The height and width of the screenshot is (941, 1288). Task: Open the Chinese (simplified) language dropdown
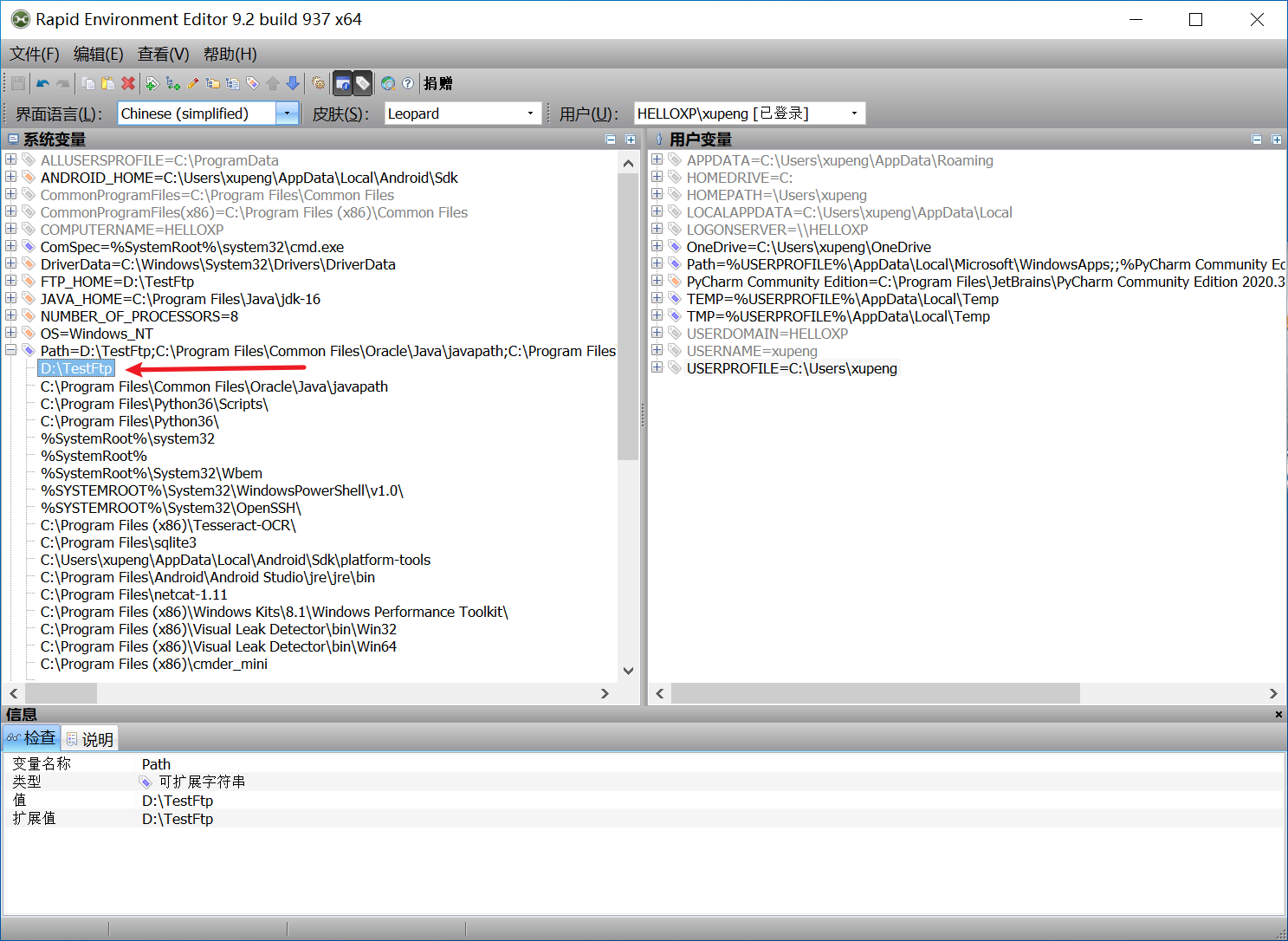(x=287, y=113)
